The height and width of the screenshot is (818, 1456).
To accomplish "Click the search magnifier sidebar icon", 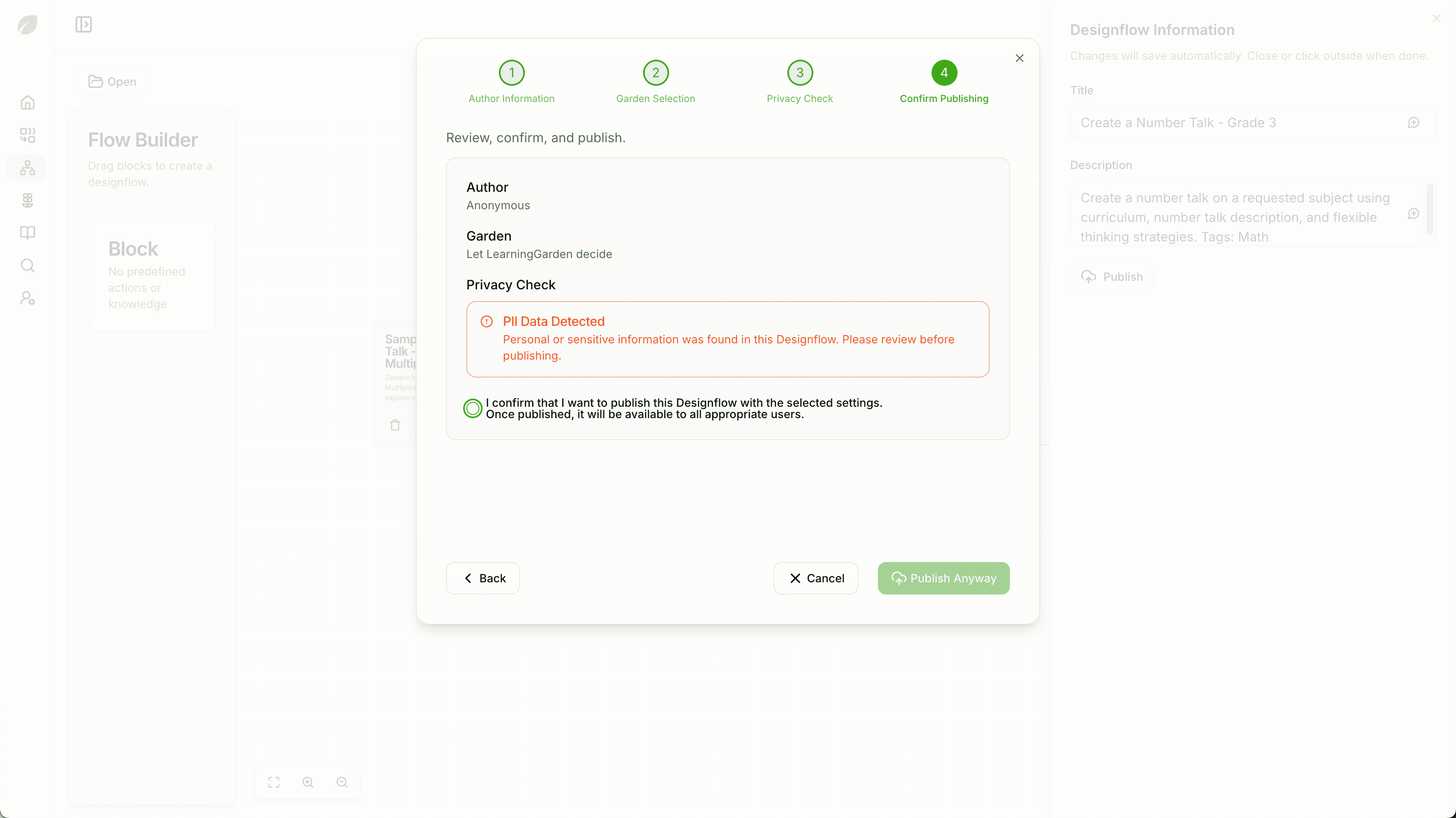I will pyautogui.click(x=27, y=266).
